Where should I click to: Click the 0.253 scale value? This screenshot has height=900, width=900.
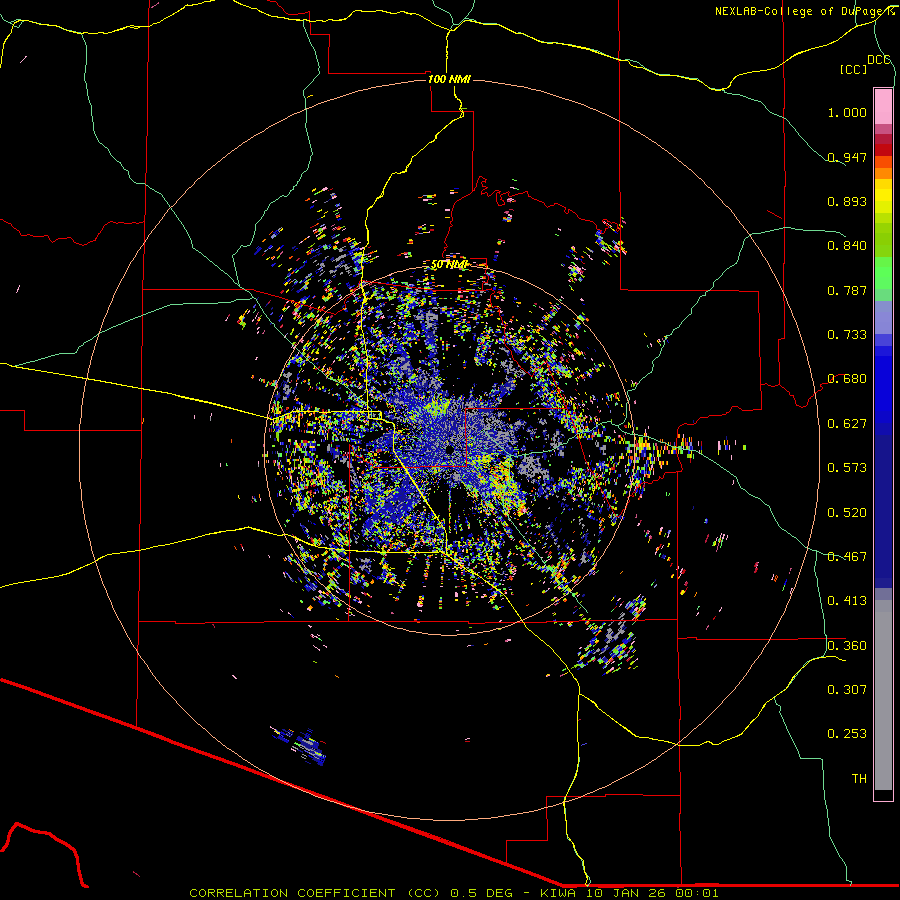[x=847, y=734]
